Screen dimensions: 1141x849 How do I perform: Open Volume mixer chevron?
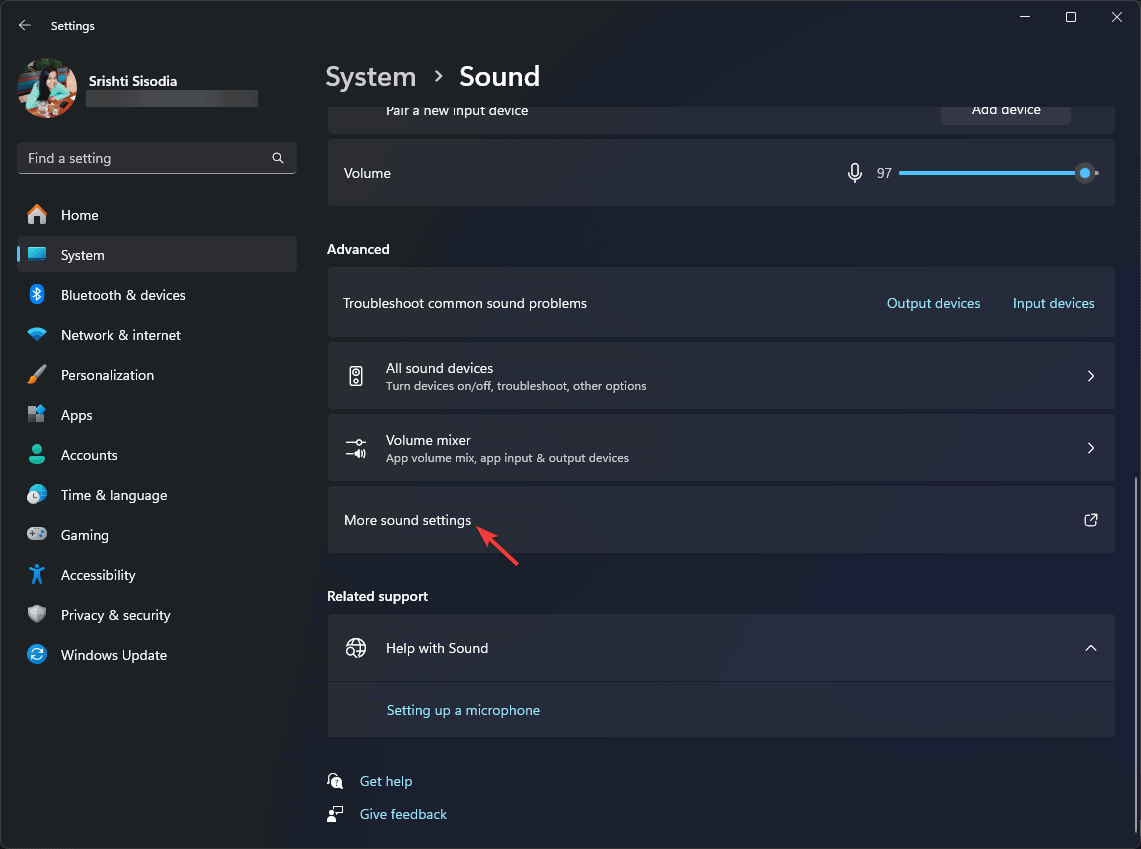coord(1091,448)
